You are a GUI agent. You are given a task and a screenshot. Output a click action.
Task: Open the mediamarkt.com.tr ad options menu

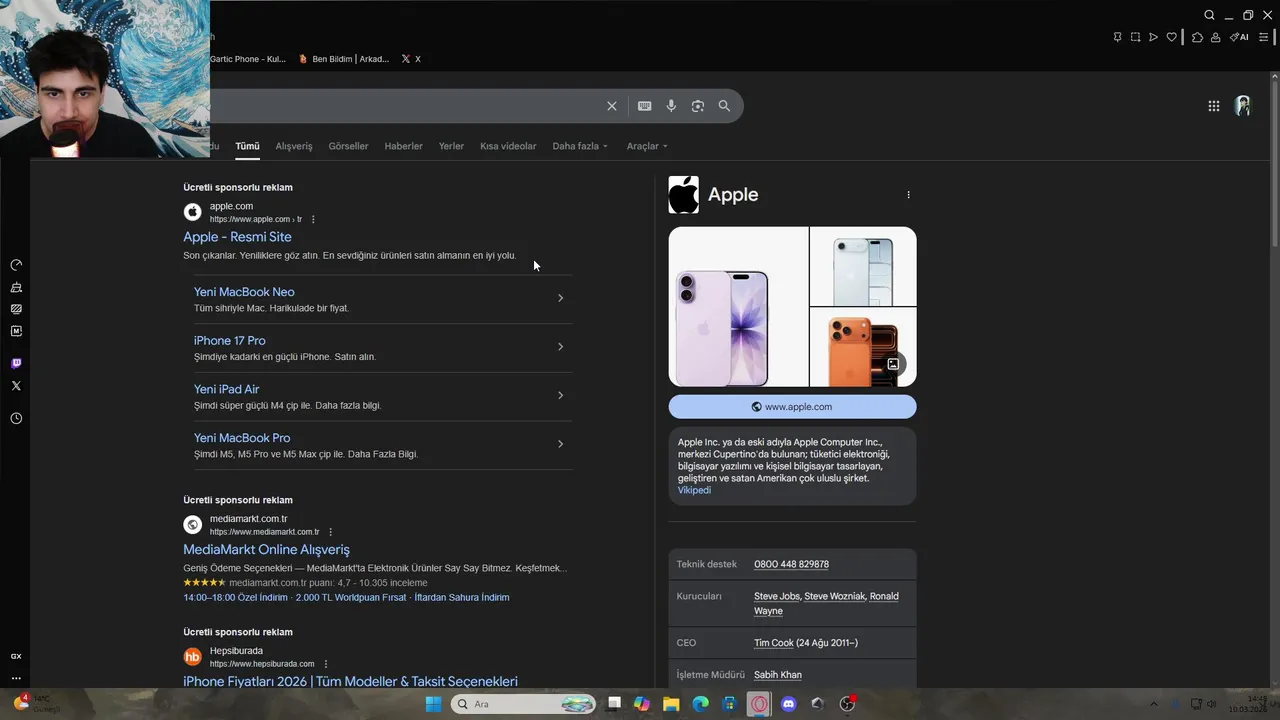point(331,532)
